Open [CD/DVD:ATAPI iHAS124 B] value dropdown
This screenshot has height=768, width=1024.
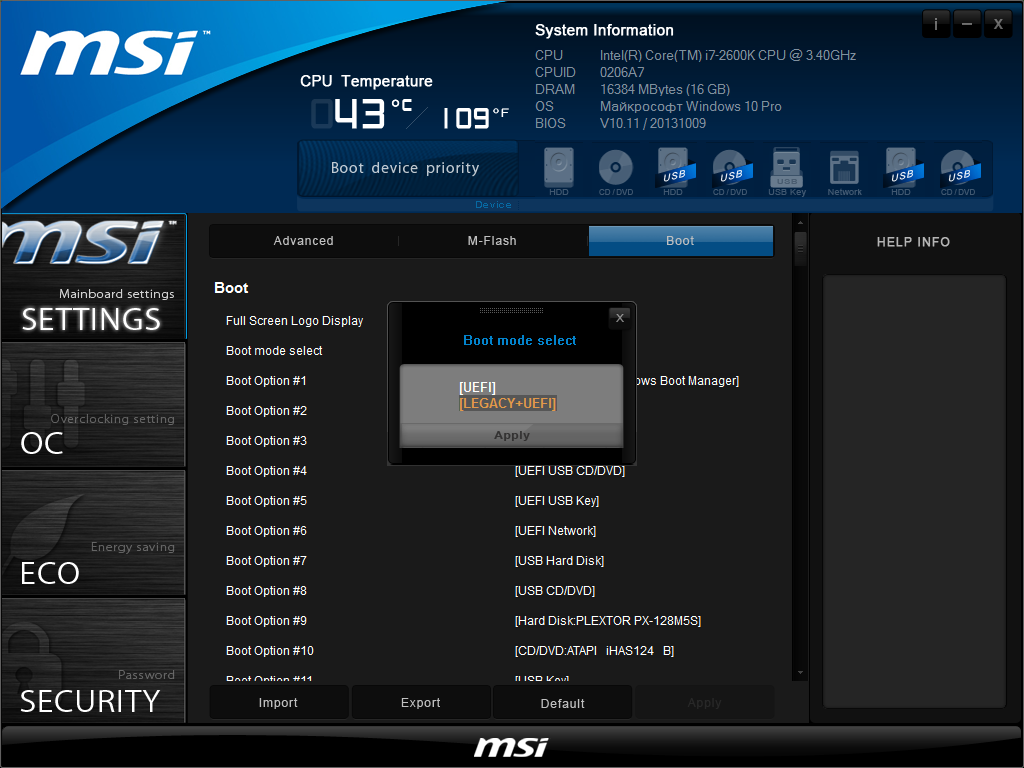click(x=594, y=651)
